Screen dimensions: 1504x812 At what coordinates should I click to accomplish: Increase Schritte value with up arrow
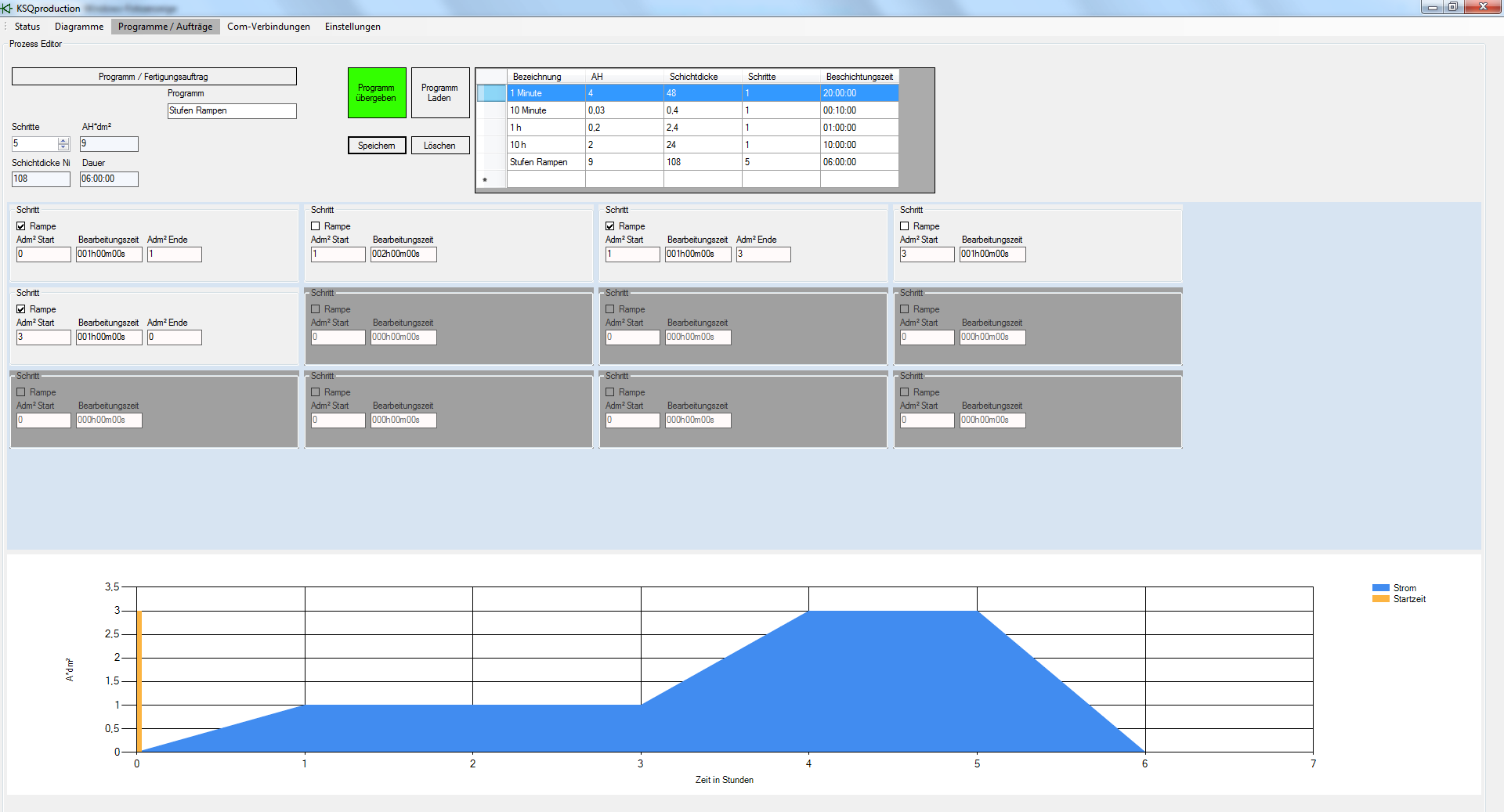(x=63, y=141)
